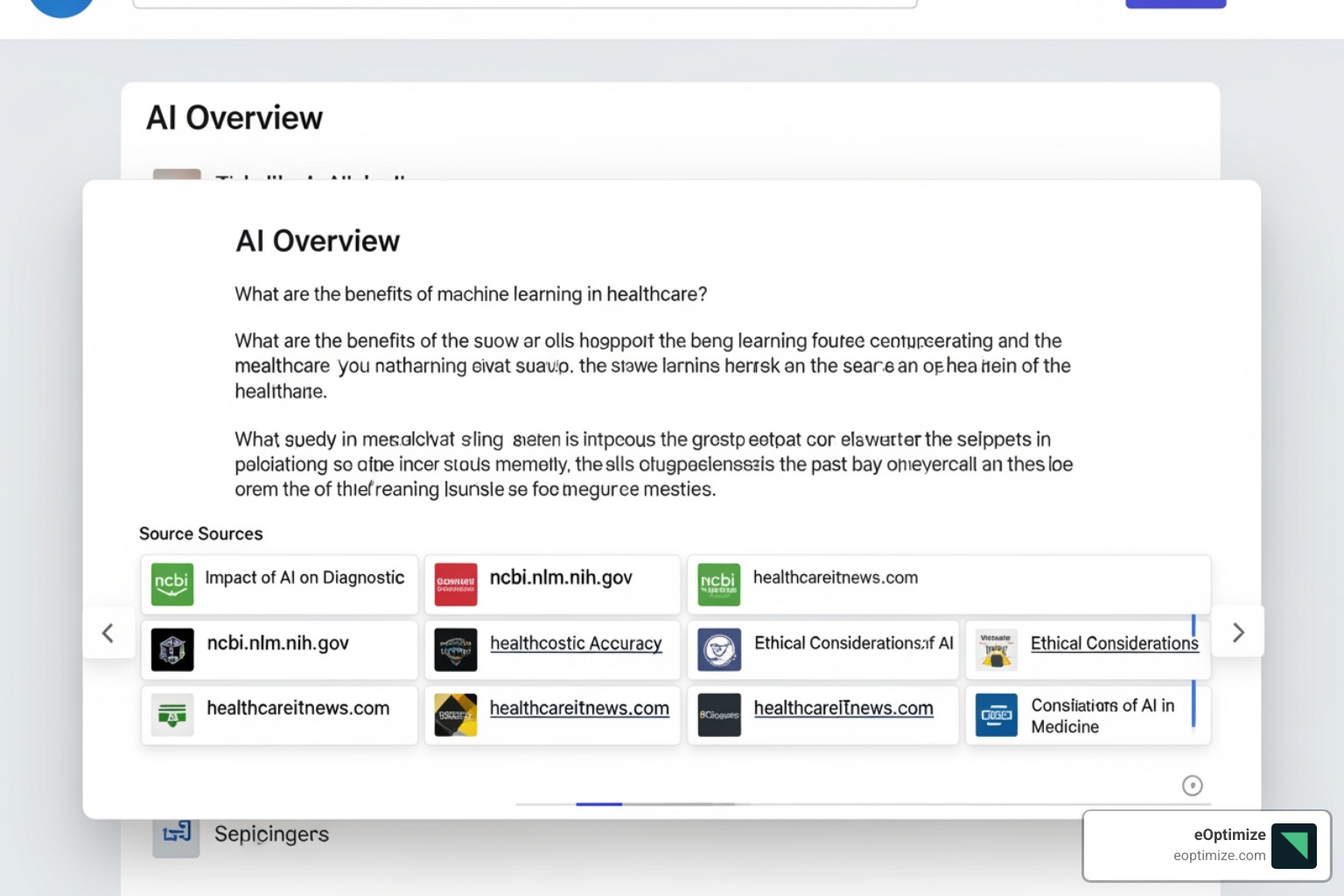
Task: Click right chevron to advance the source carousel
Action: pos(1238,632)
